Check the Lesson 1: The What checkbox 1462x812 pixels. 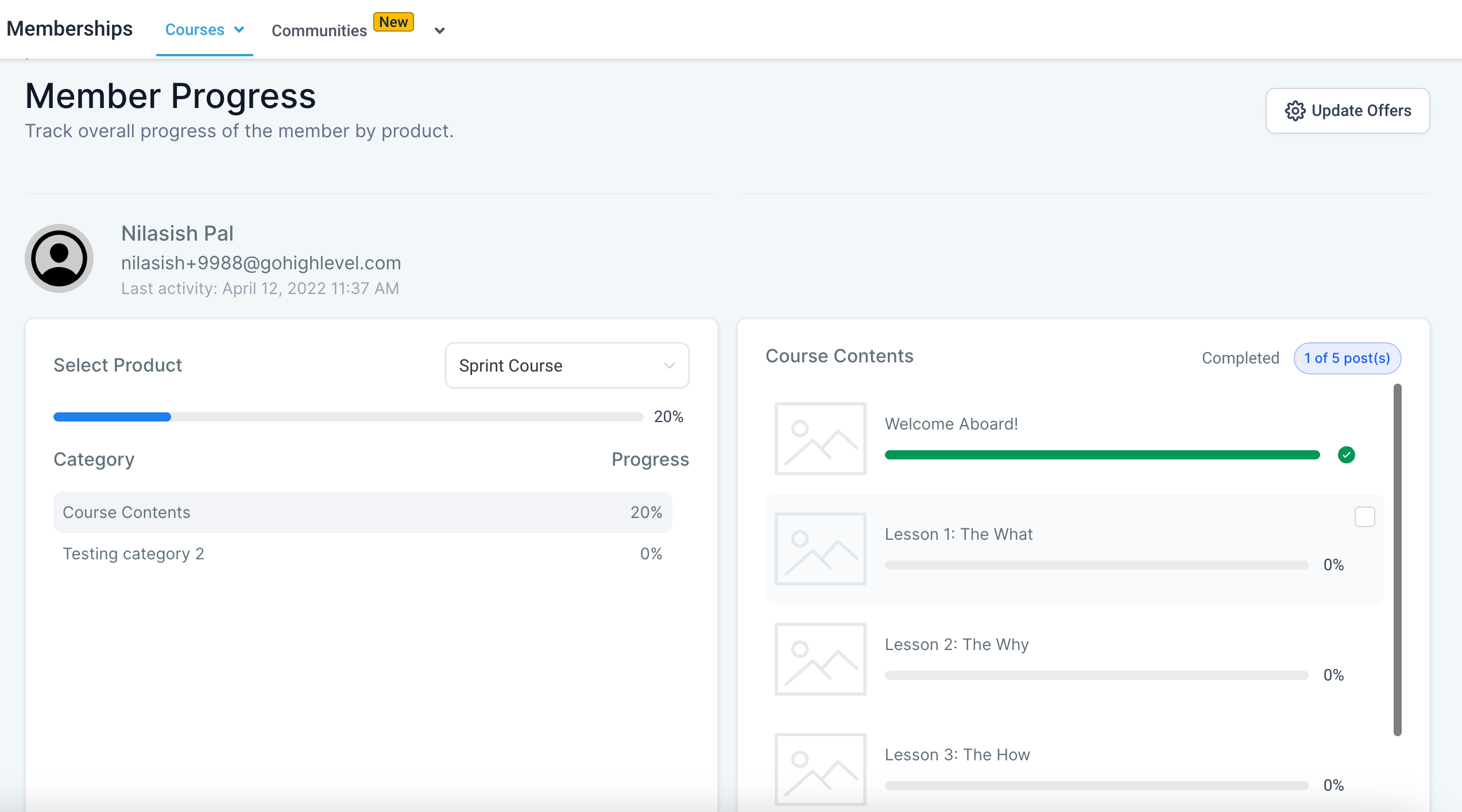click(1364, 517)
